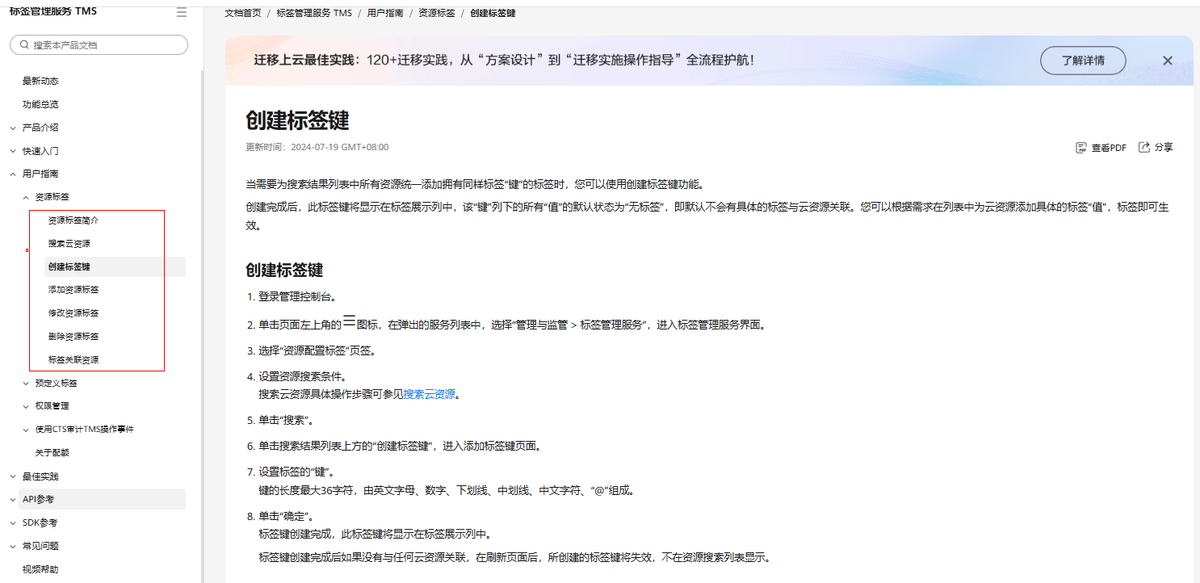
Task: Open the 最新动态 sidebar entry
Action: point(41,81)
